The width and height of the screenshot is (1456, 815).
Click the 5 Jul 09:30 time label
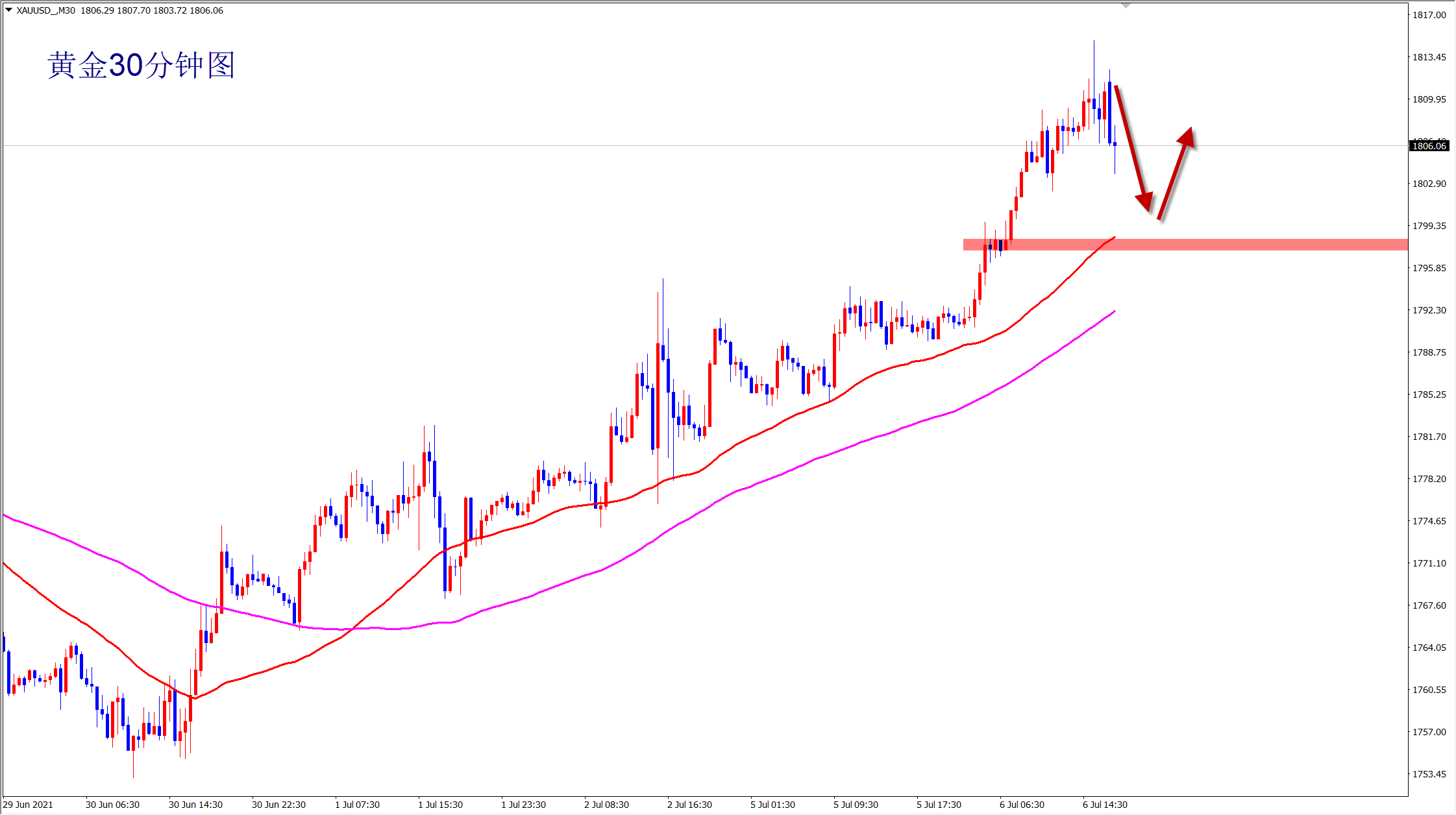856,805
